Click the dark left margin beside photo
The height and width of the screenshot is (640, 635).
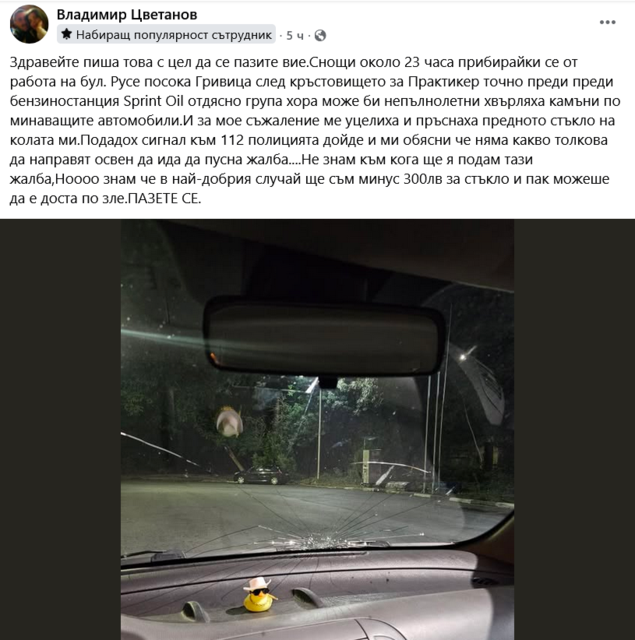[60, 429]
